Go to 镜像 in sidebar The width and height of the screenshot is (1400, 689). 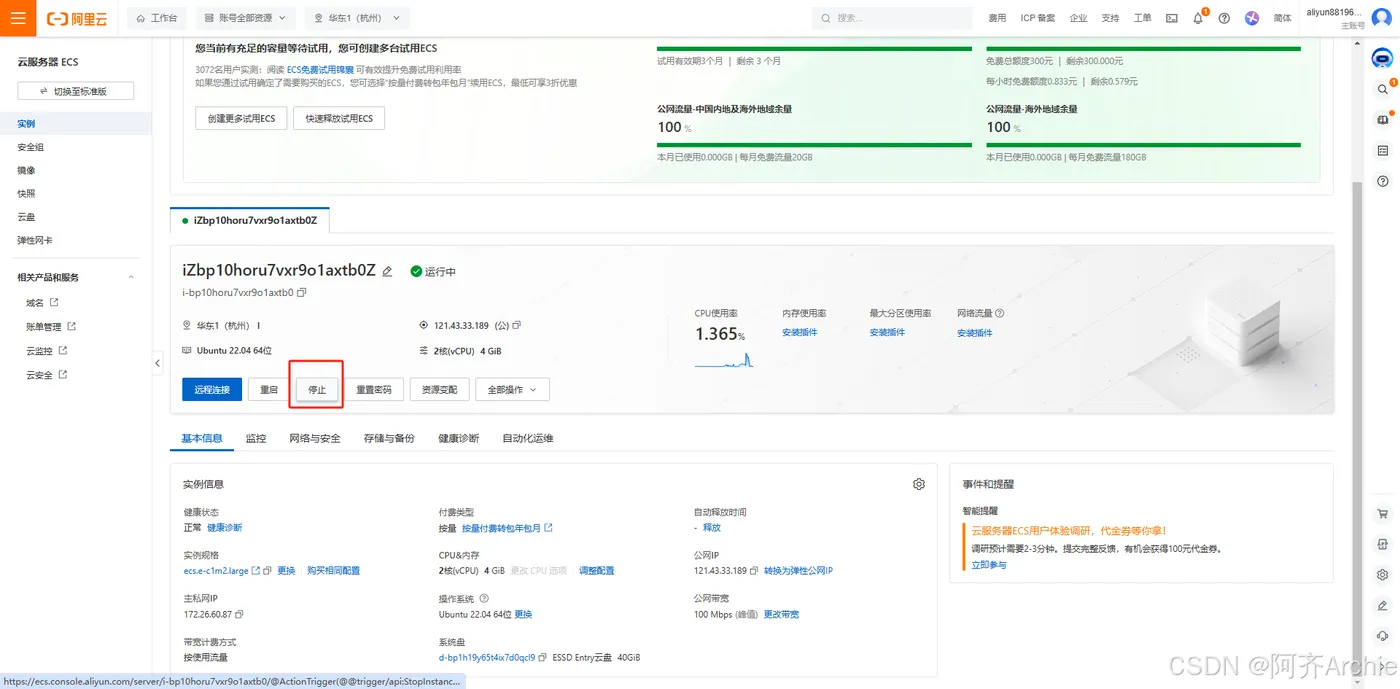coord(26,170)
